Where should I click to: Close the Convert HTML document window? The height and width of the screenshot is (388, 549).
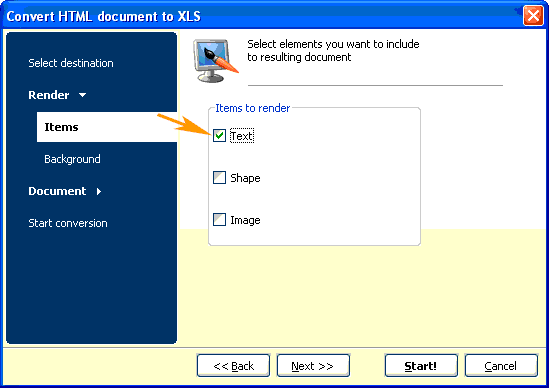tap(533, 16)
